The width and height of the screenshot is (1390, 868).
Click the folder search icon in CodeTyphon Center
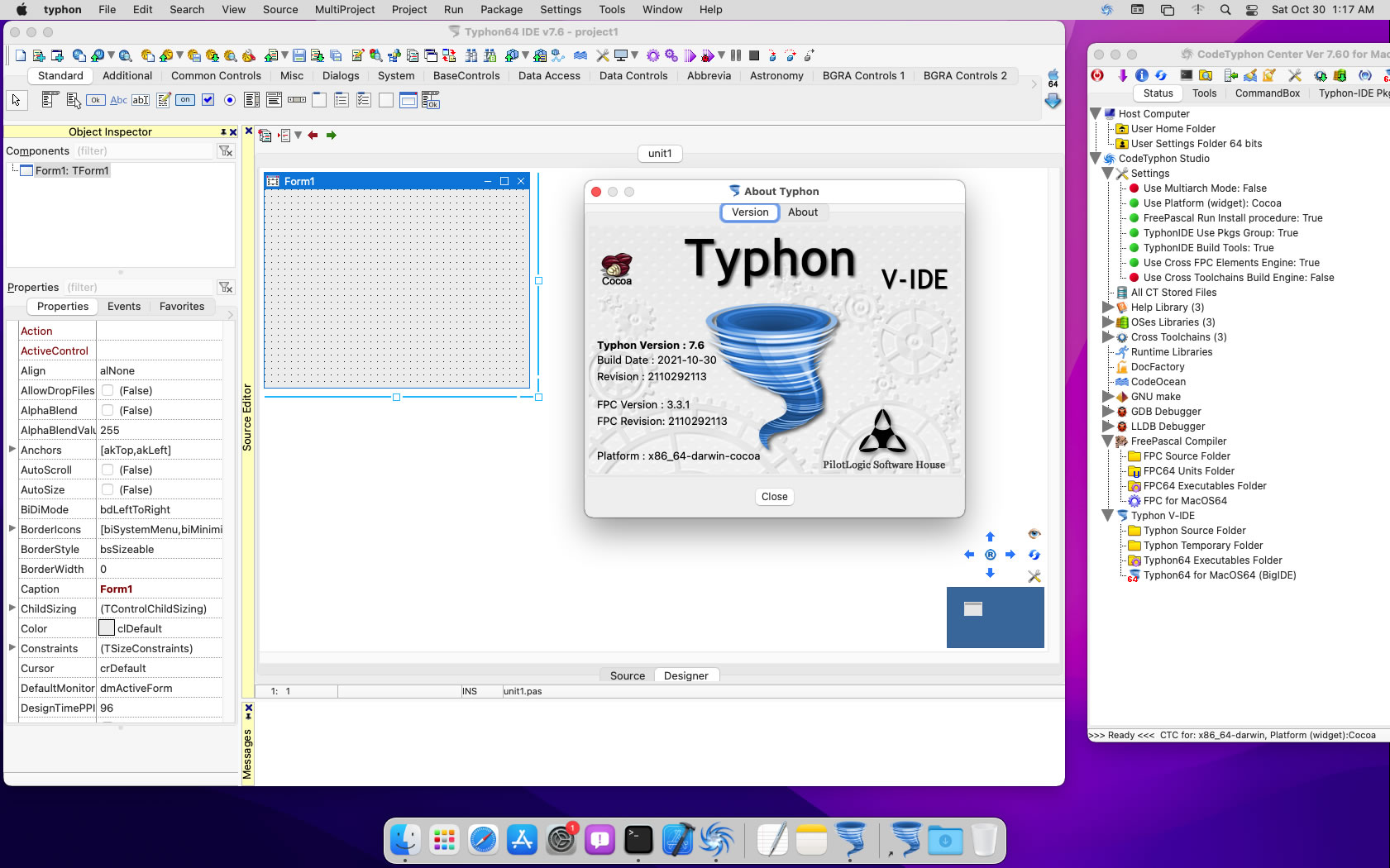click(x=1206, y=75)
